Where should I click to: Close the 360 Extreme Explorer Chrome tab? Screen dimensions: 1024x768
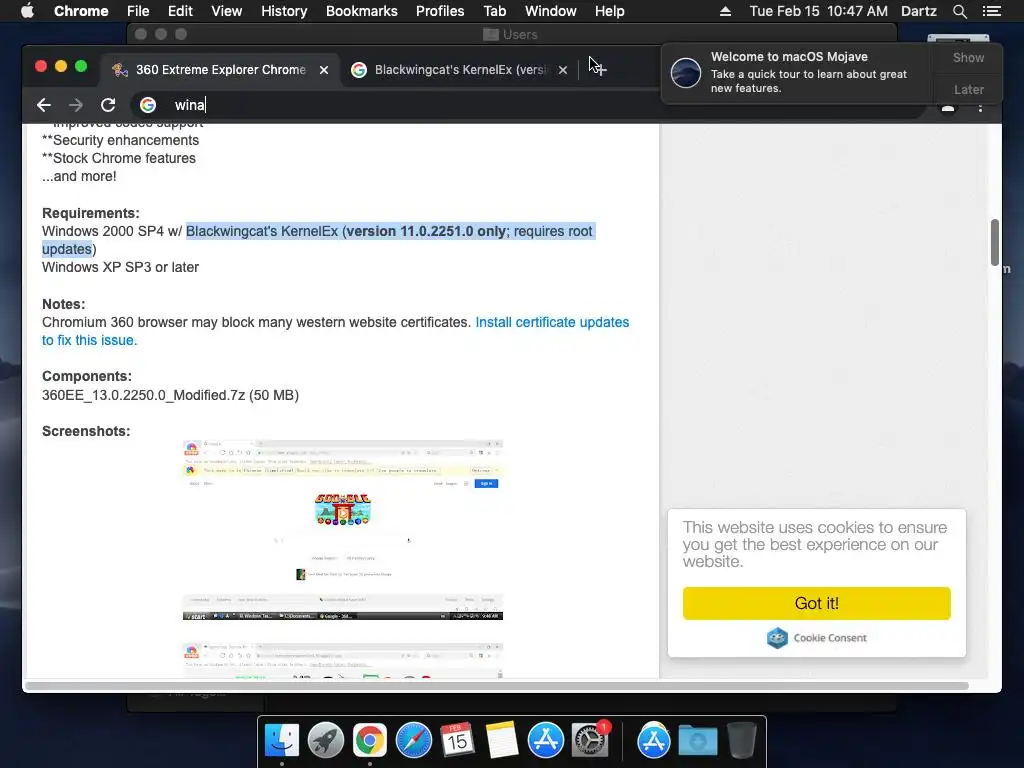pos(324,70)
